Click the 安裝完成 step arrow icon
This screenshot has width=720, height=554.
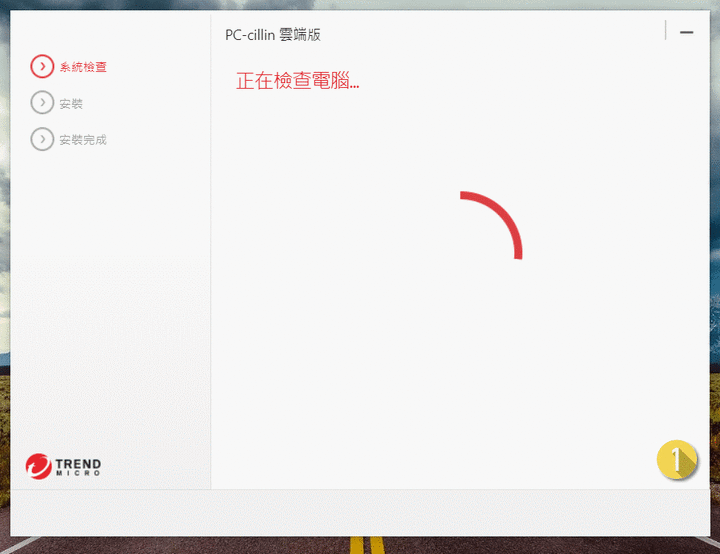pyautogui.click(x=42, y=139)
